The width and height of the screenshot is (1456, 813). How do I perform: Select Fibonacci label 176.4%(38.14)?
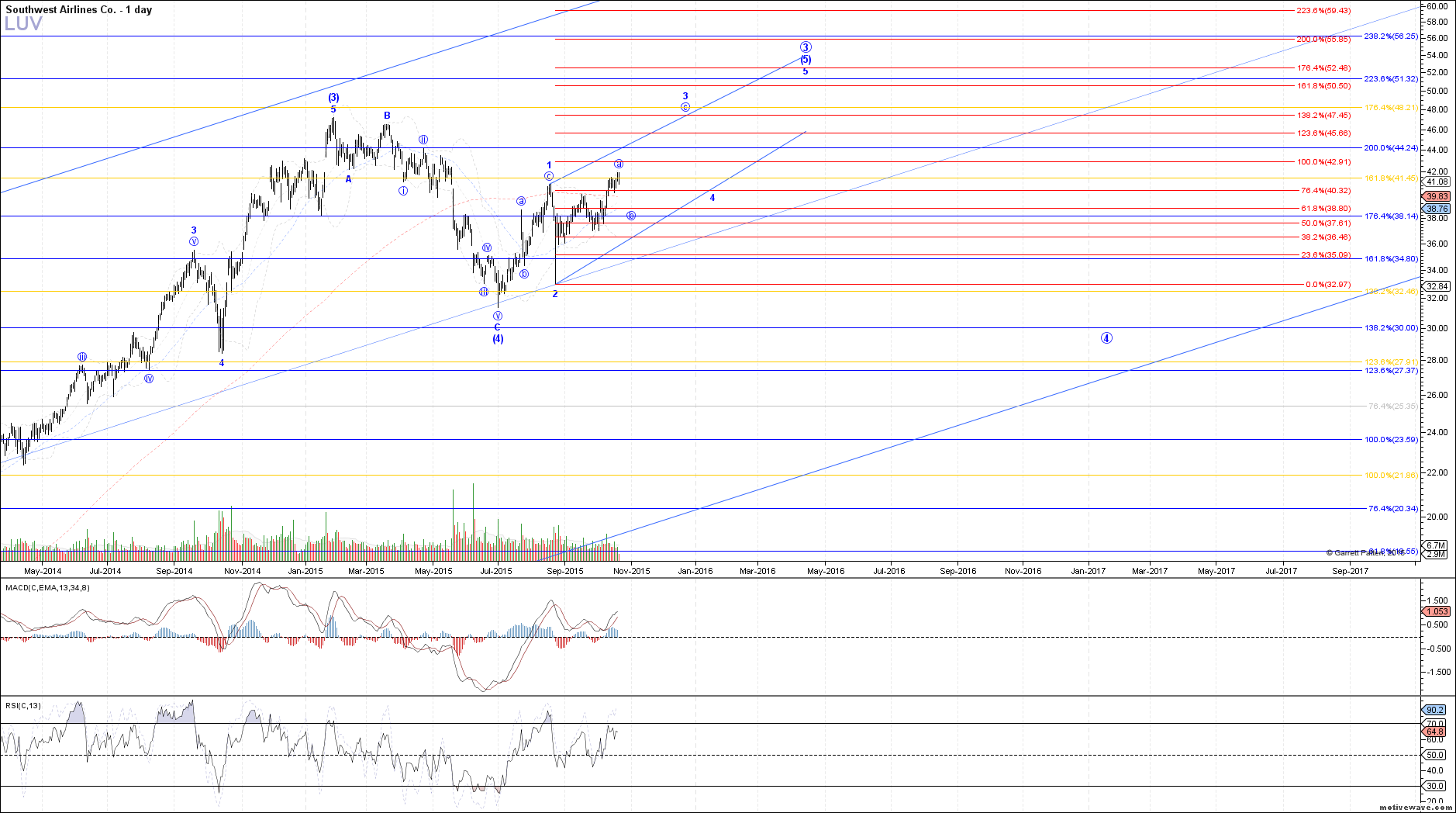(x=1391, y=216)
